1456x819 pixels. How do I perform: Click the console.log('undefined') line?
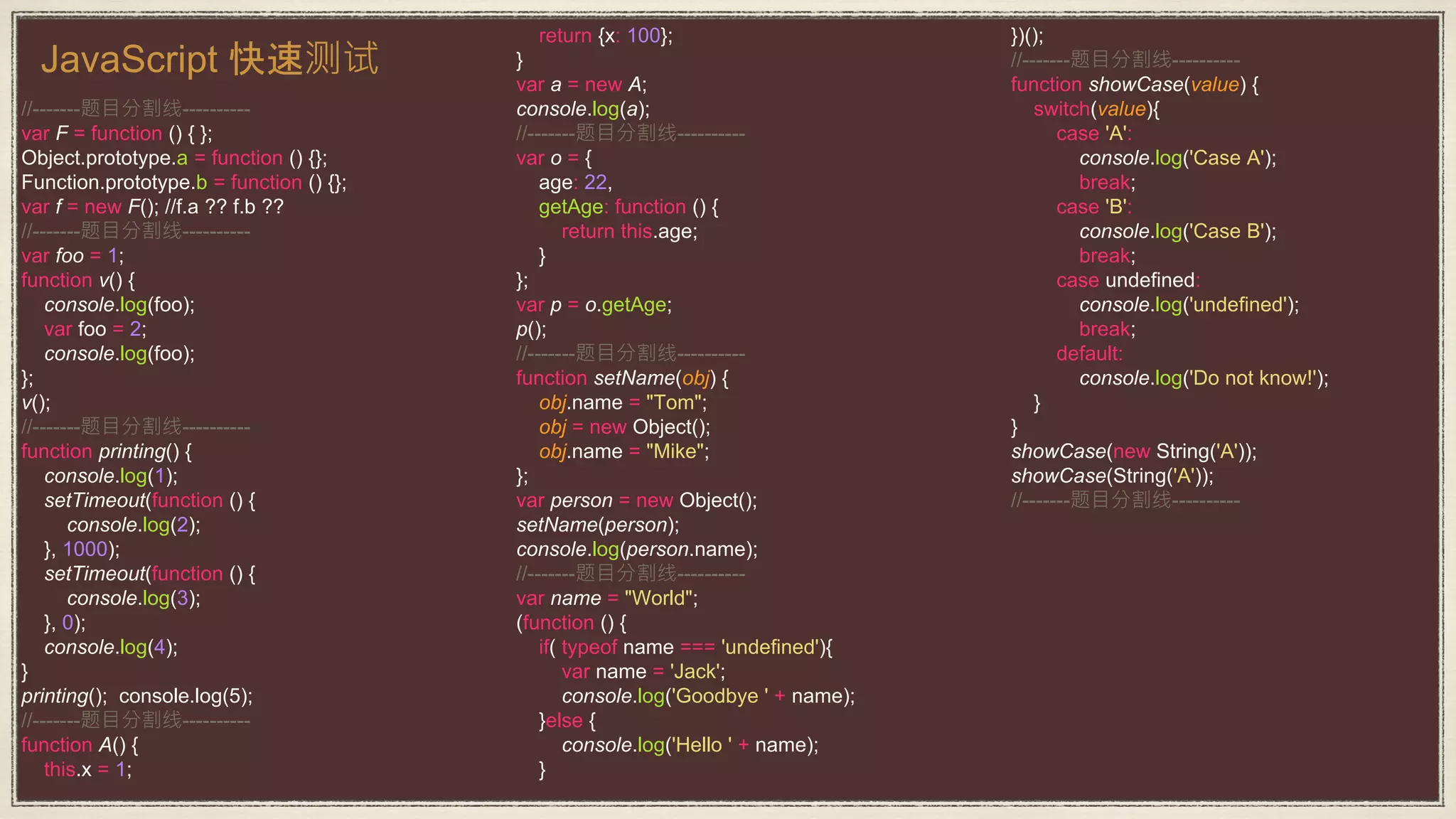[1189, 305]
